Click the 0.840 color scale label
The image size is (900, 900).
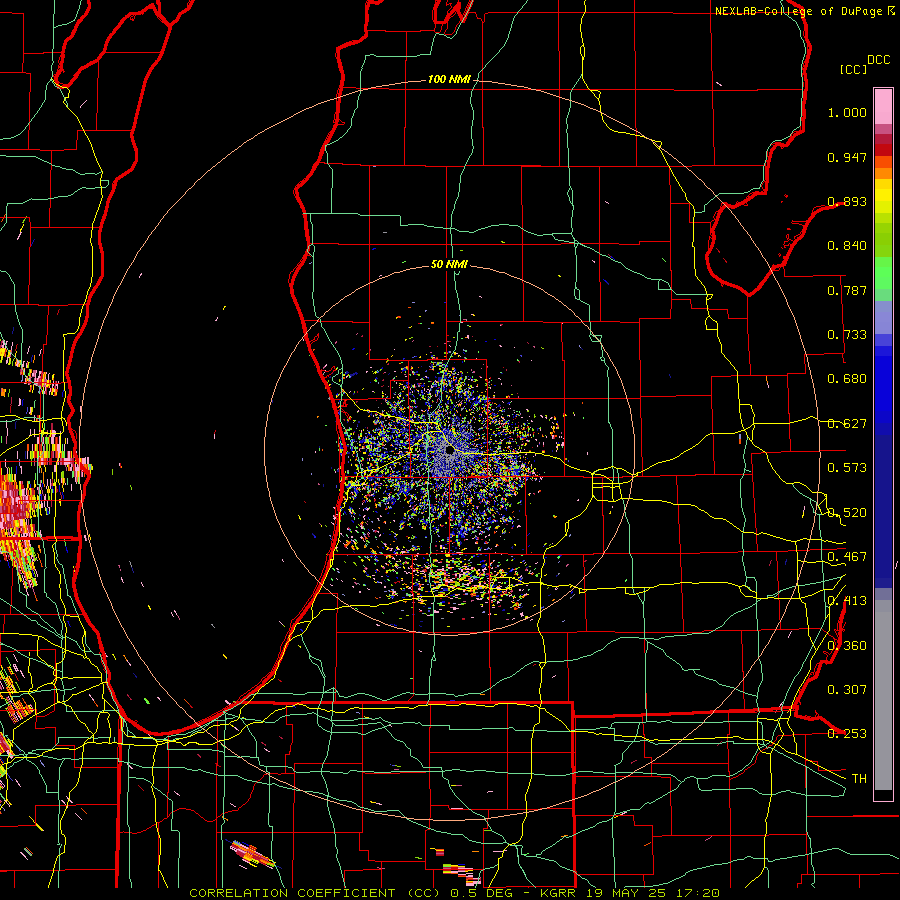pos(847,246)
